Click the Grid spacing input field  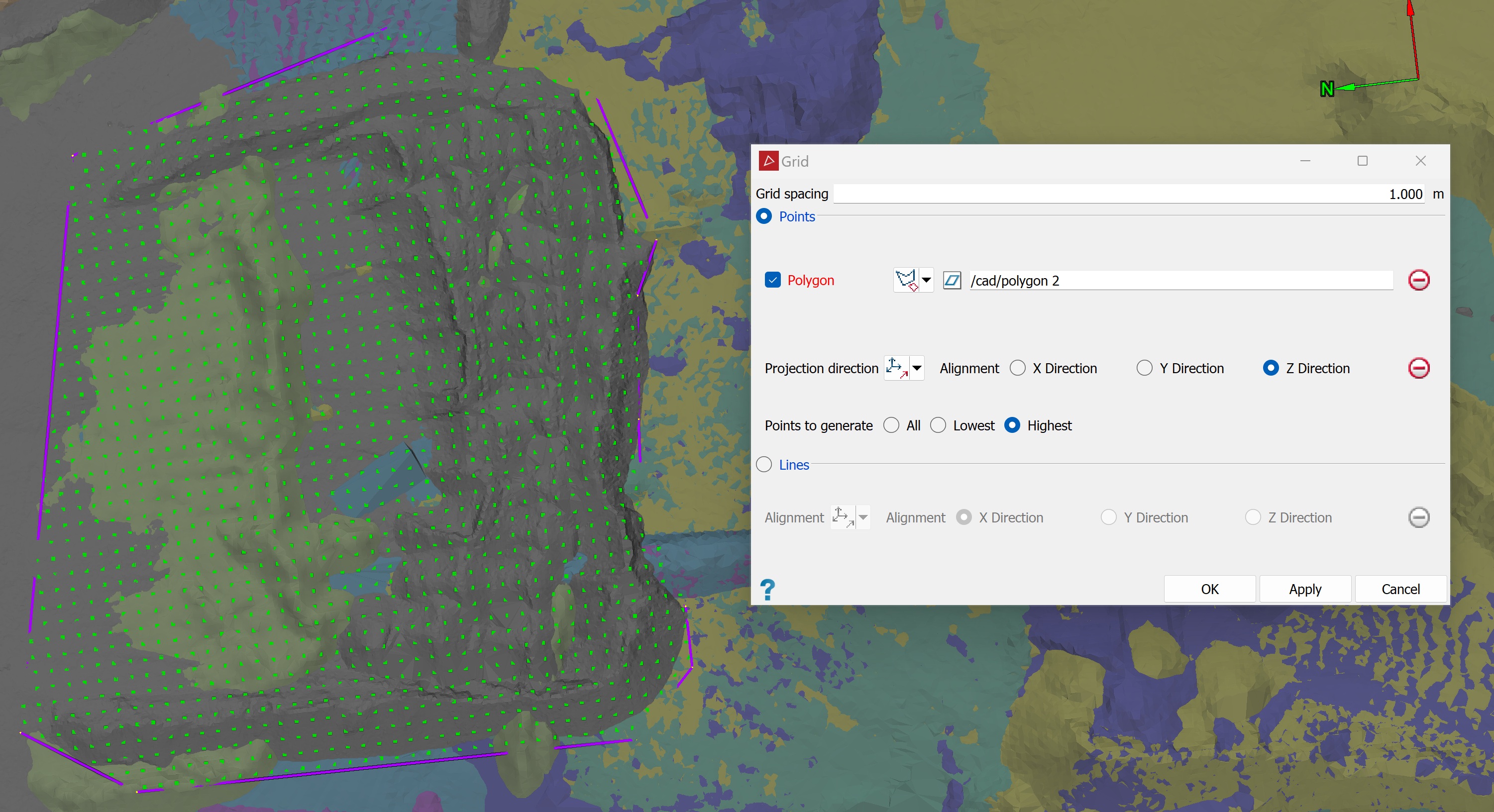(x=1128, y=194)
